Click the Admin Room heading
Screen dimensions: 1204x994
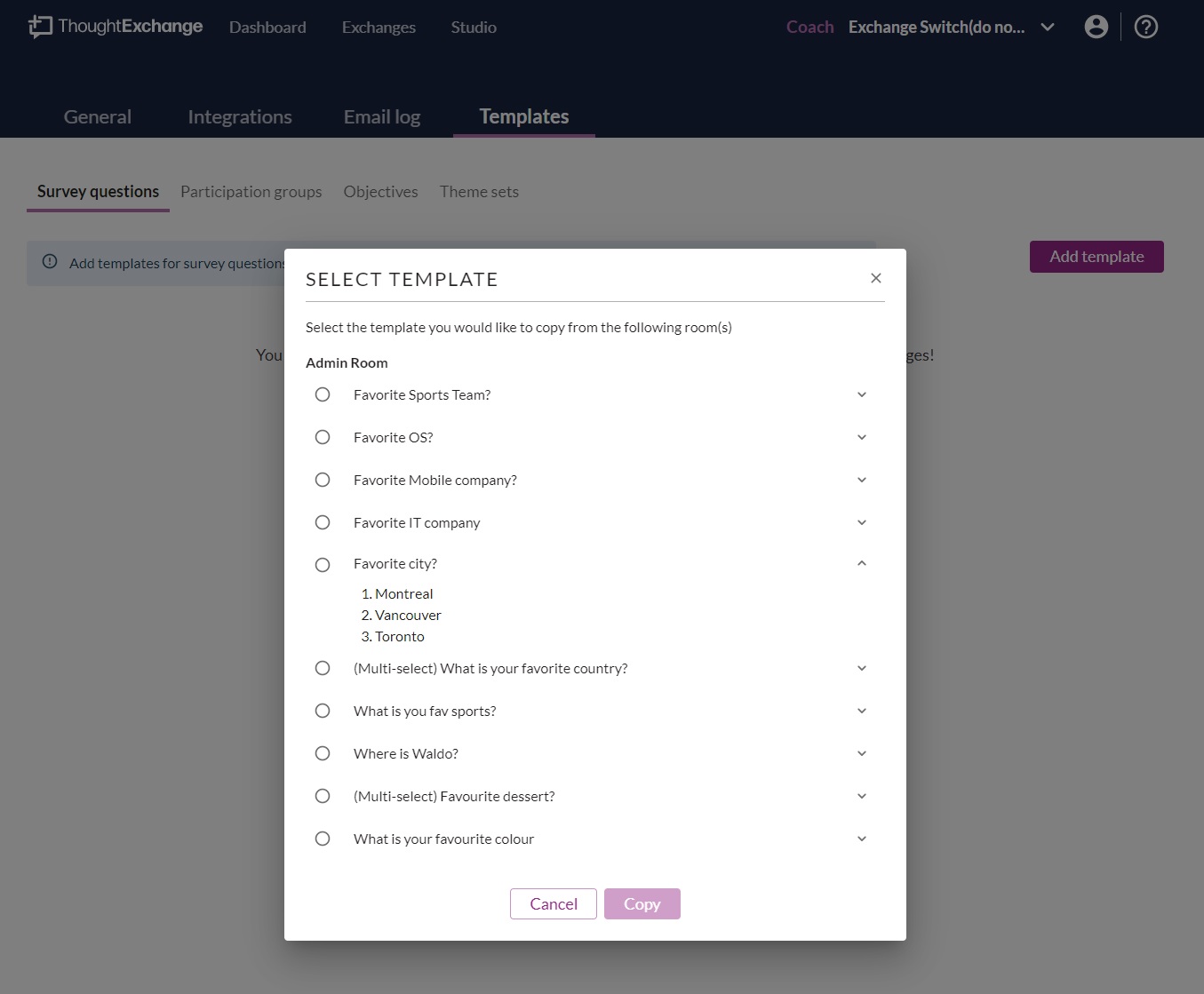pyautogui.click(x=347, y=362)
